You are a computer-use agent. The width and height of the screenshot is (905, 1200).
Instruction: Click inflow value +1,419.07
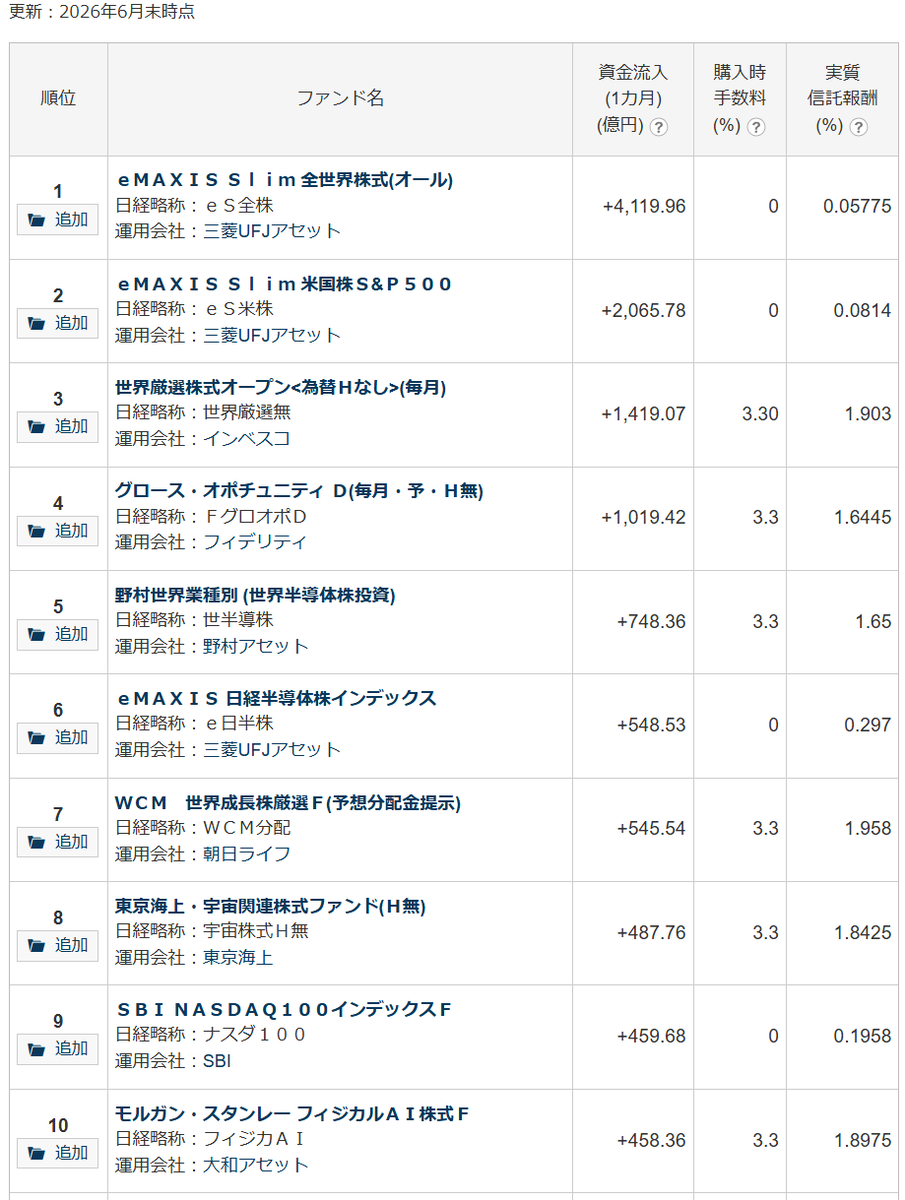tap(644, 414)
